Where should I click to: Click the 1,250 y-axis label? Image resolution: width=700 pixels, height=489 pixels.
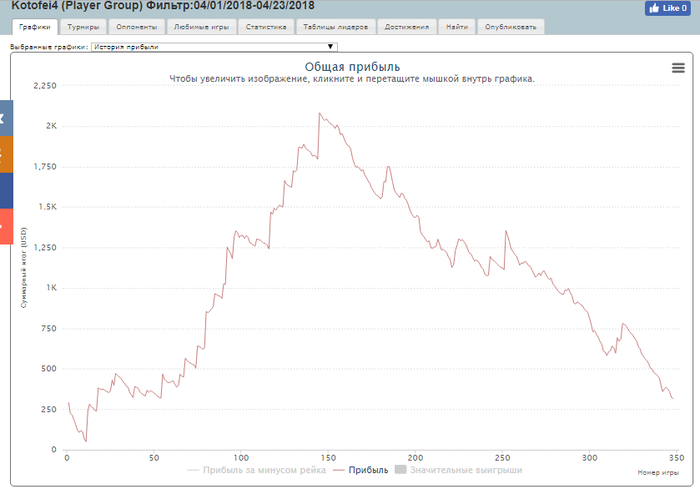pos(45,247)
